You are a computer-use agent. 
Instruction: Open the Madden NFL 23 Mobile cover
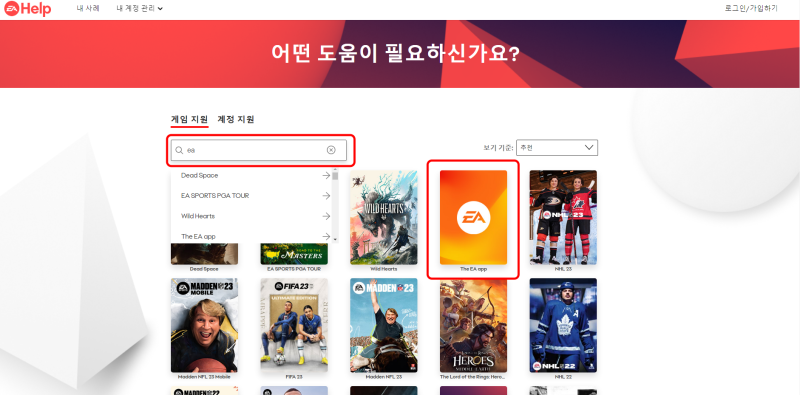[x=204, y=325]
